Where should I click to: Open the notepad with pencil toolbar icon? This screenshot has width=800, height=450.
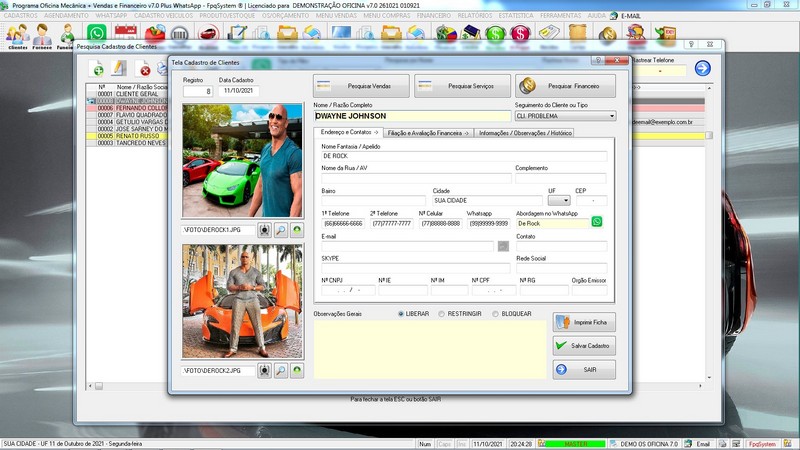pos(237,34)
